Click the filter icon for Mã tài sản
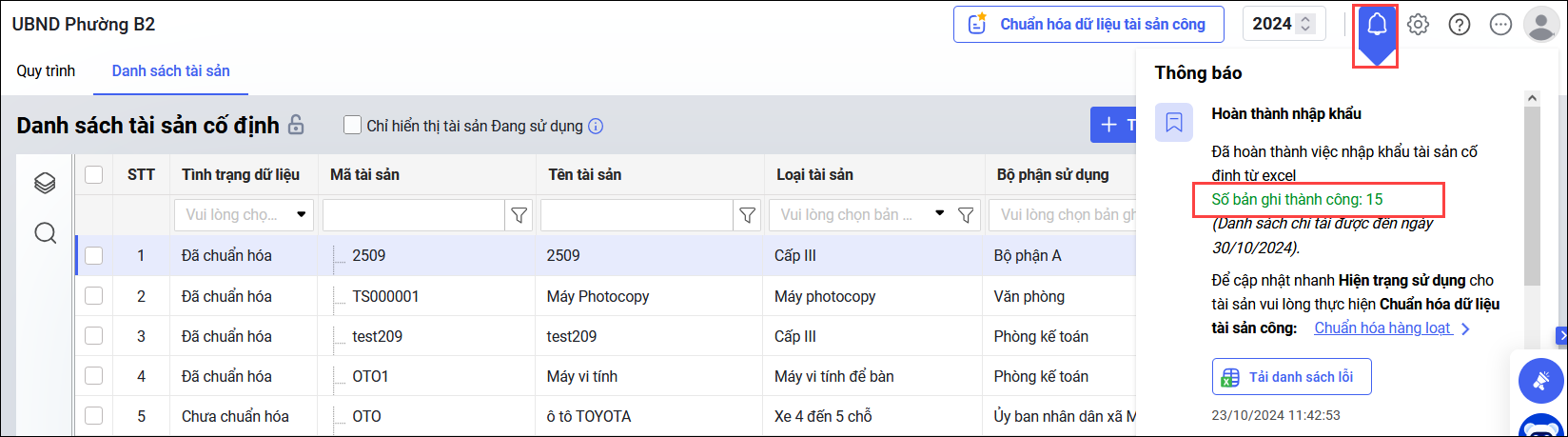 click(519, 216)
